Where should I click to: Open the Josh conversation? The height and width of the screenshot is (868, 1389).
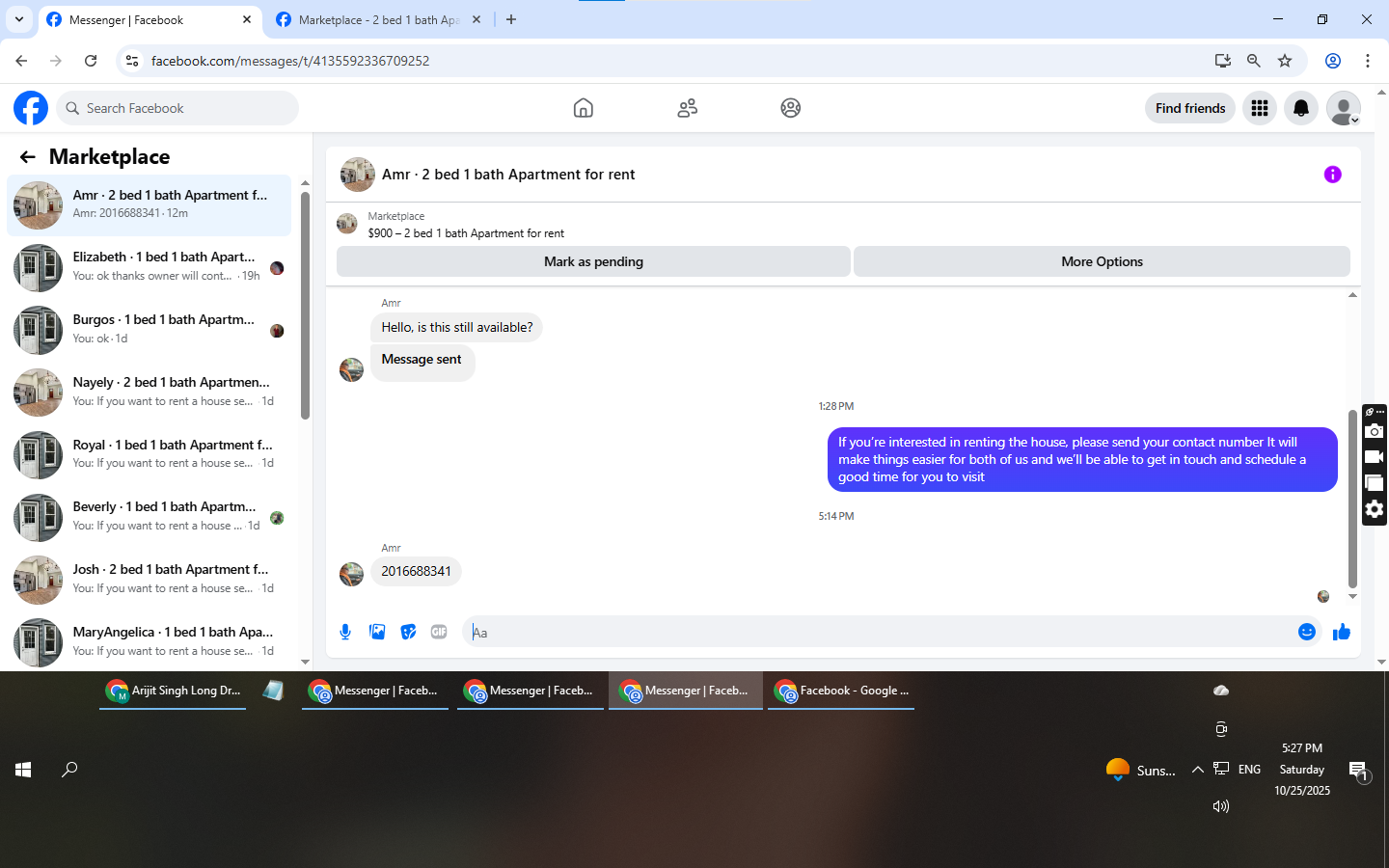[x=150, y=580]
